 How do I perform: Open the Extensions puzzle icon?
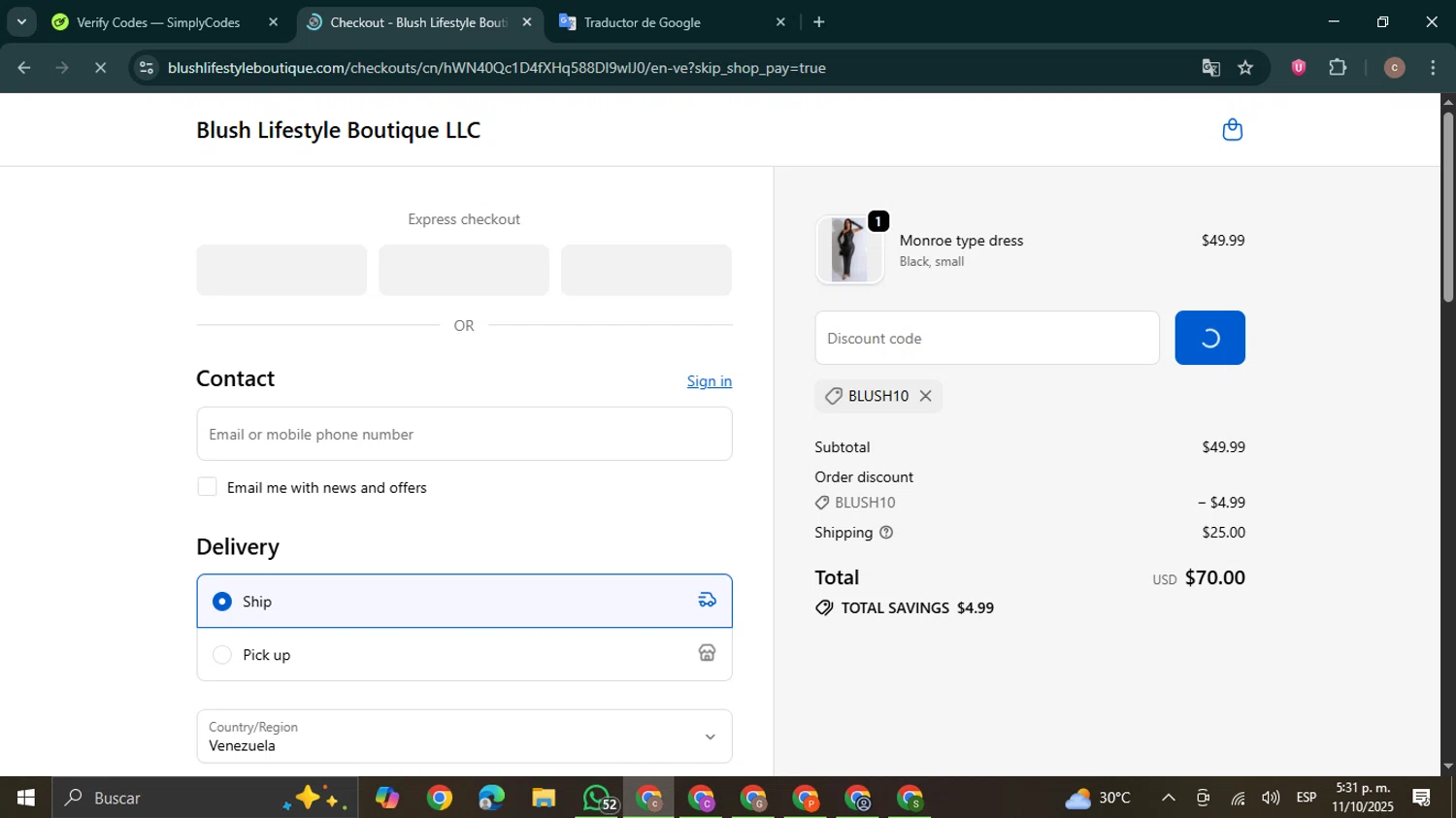[x=1338, y=68]
